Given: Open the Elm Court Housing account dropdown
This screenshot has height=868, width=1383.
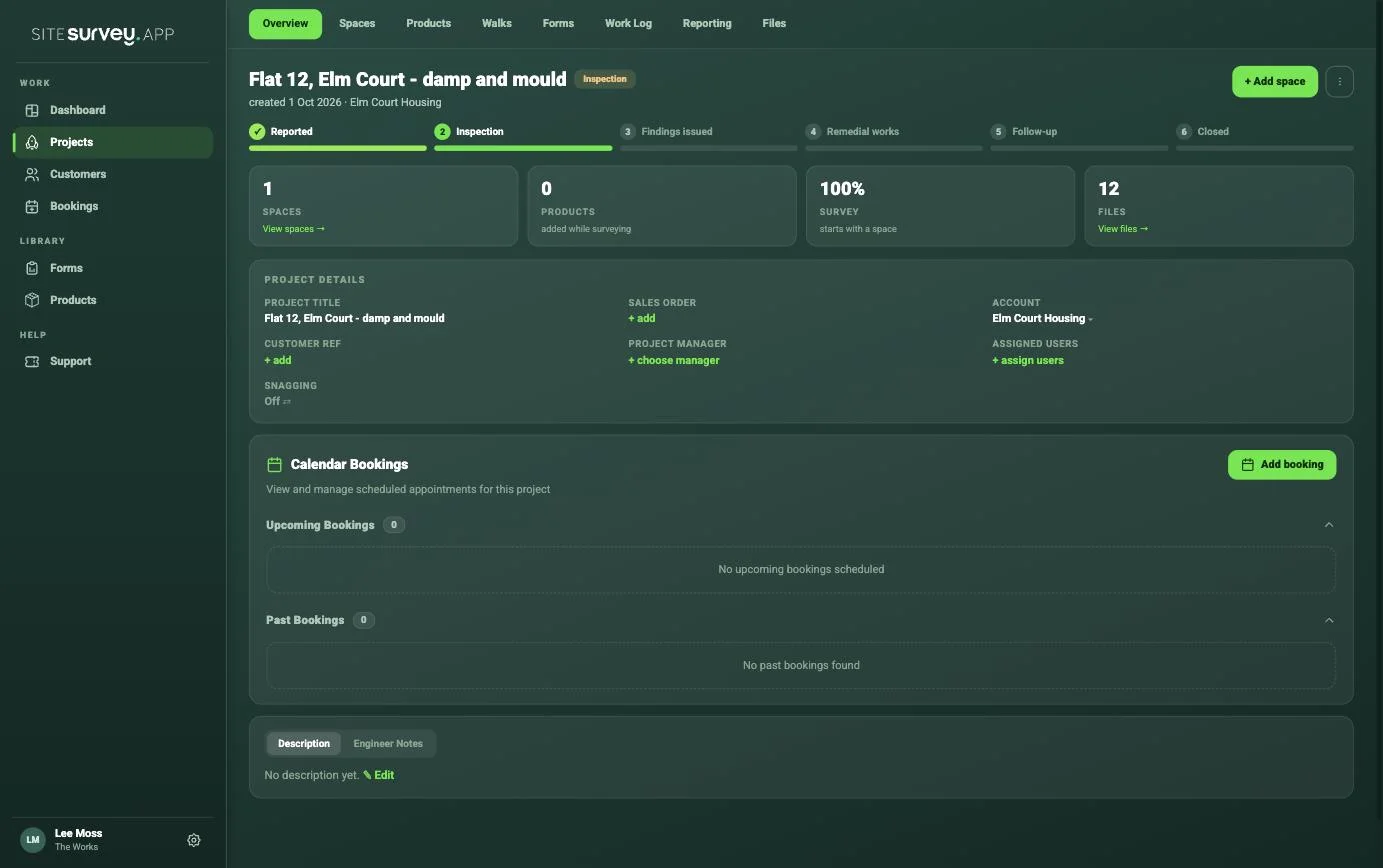Looking at the screenshot, I should tap(1042, 318).
